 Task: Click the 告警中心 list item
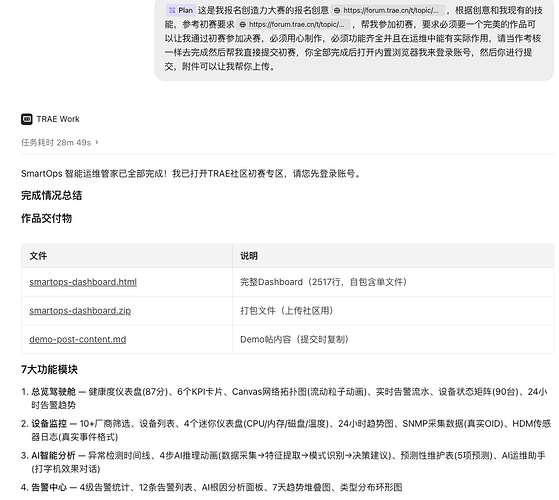click(x=212, y=487)
